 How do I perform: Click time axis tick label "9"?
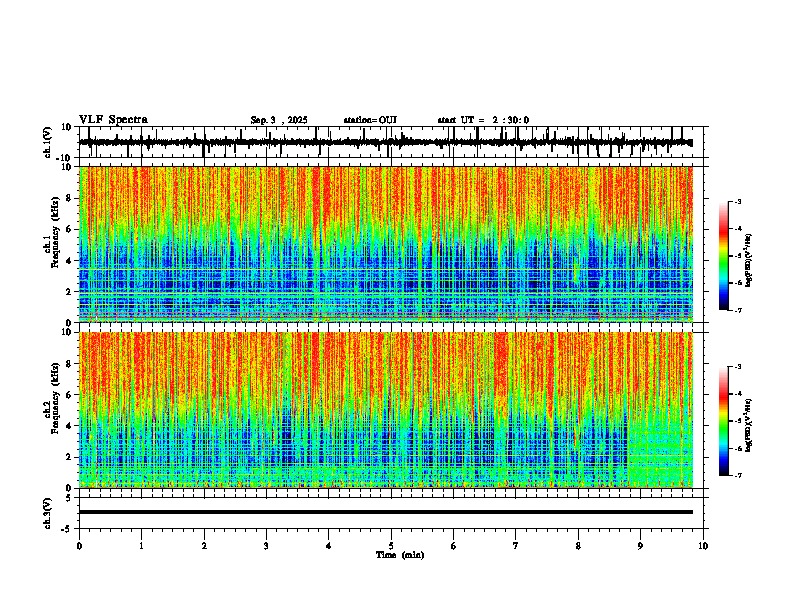(x=640, y=546)
